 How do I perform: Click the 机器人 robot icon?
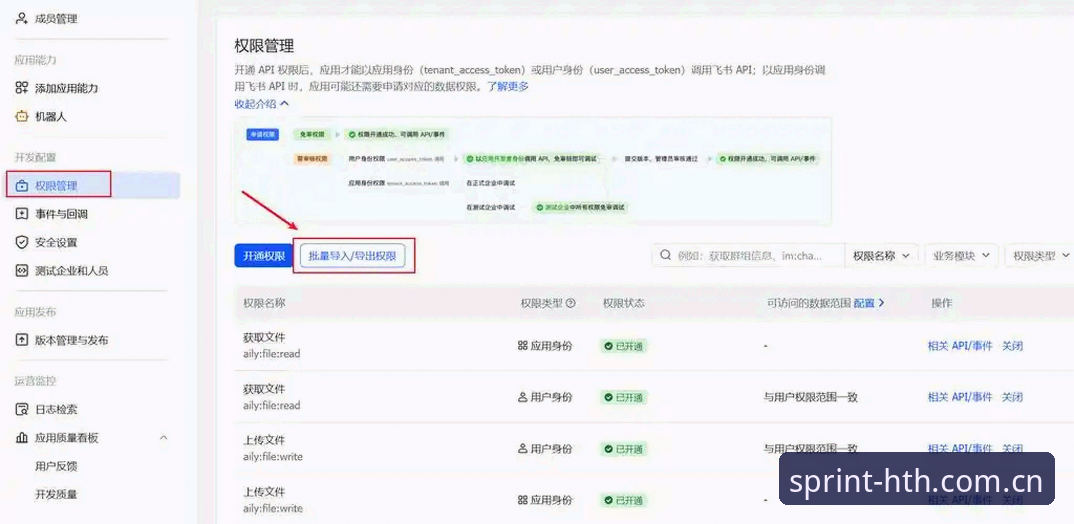(22, 117)
